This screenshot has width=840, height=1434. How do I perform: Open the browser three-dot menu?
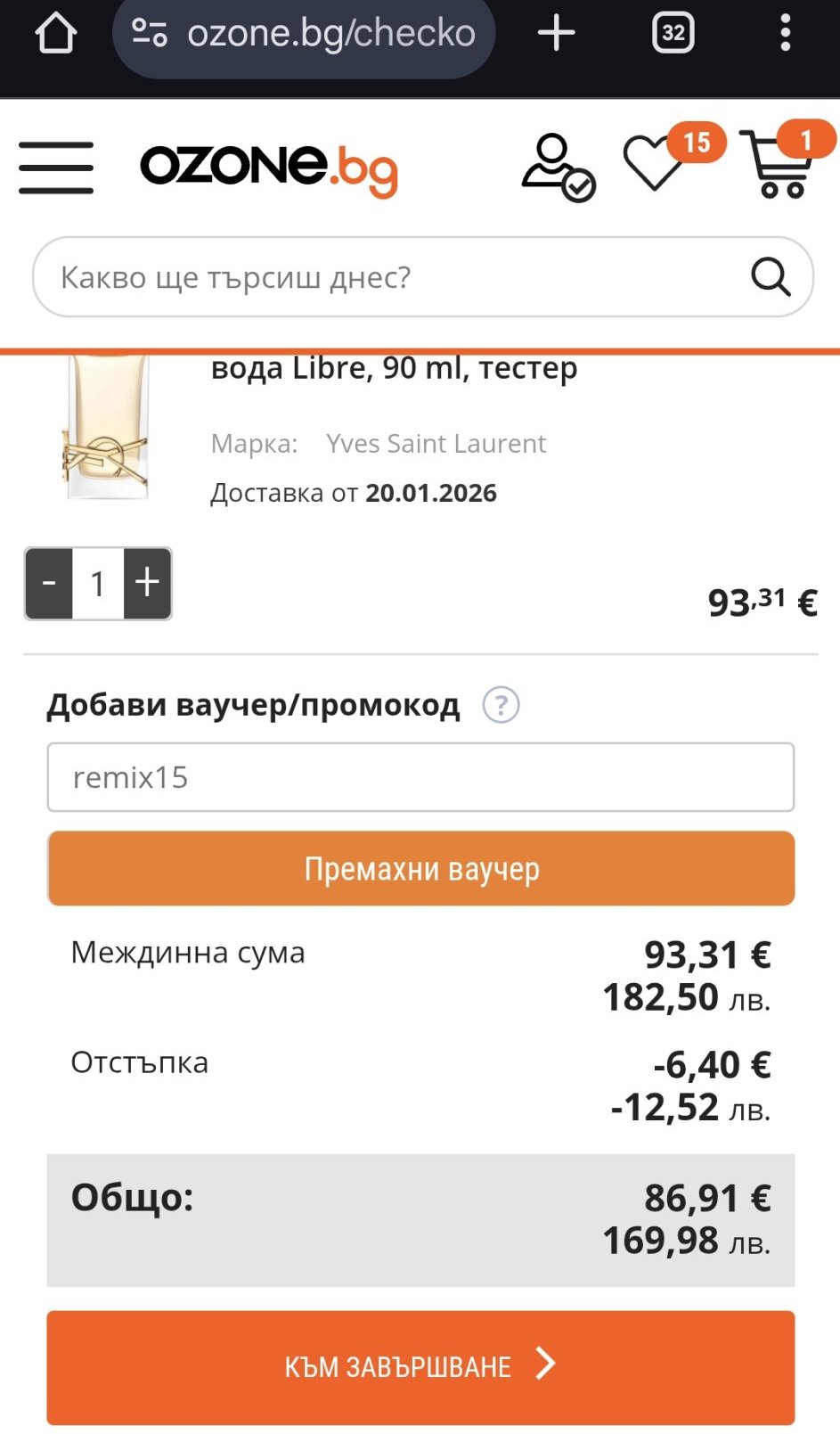(x=785, y=34)
